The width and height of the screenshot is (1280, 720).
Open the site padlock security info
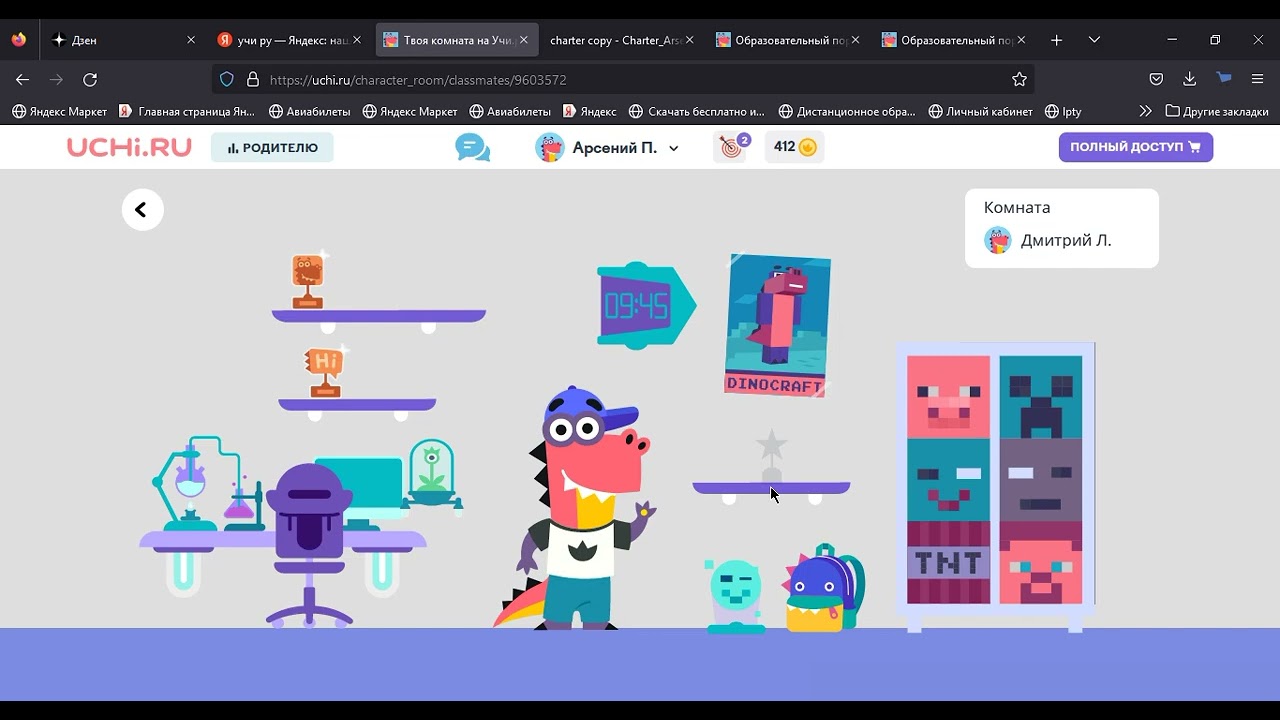(253, 79)
